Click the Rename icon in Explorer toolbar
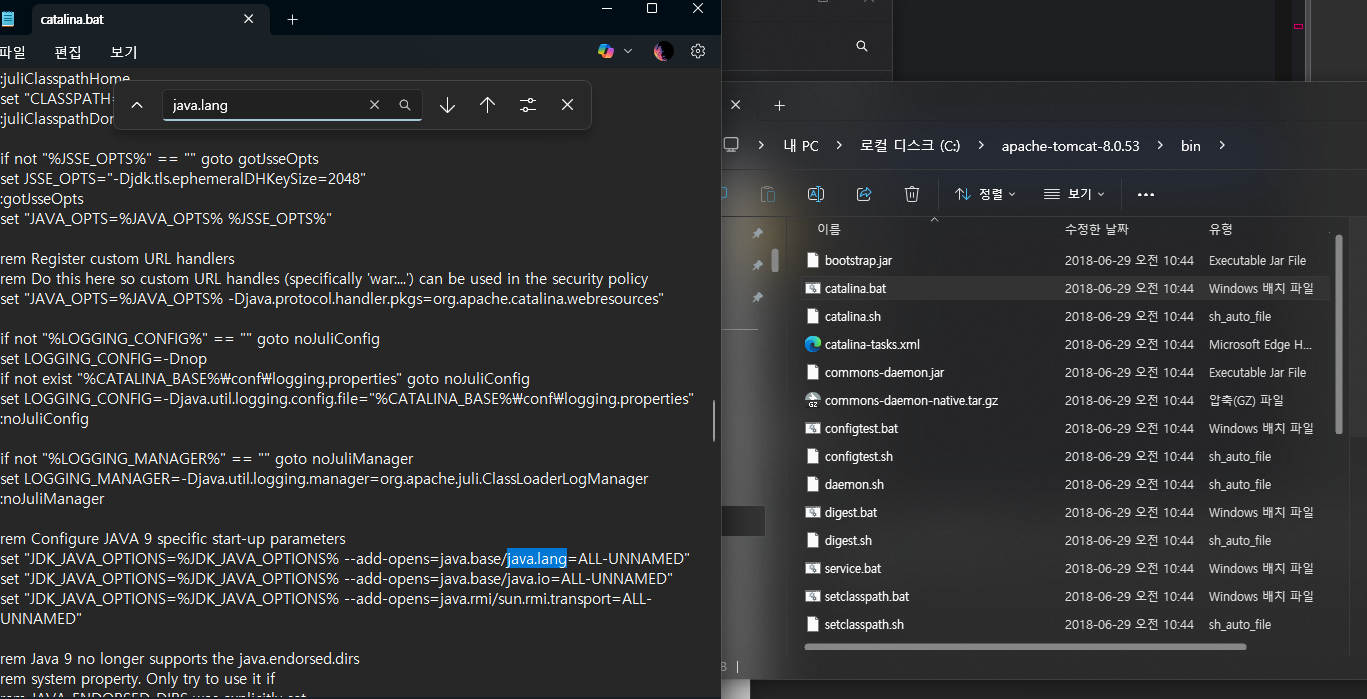 (816, 194)
